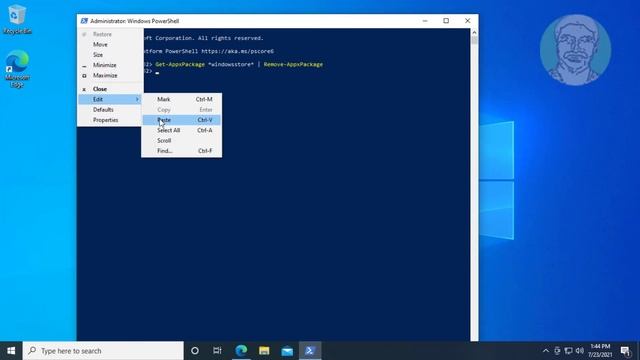Select Copy in the Edit submenu
The height and width of the screenshot is (360, 640).
coord(182,110)
